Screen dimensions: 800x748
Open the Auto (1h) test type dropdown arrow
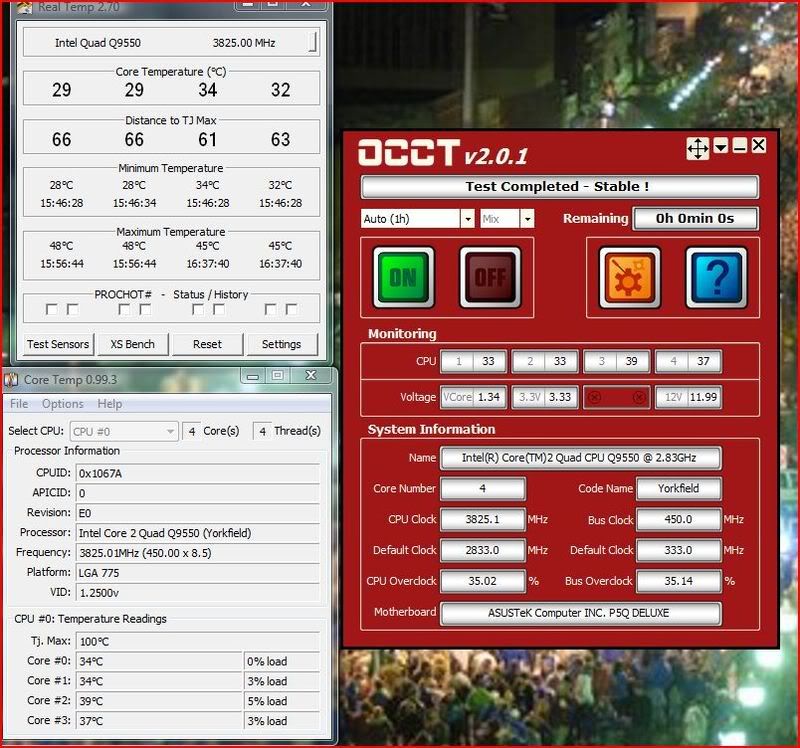[467, 219]
